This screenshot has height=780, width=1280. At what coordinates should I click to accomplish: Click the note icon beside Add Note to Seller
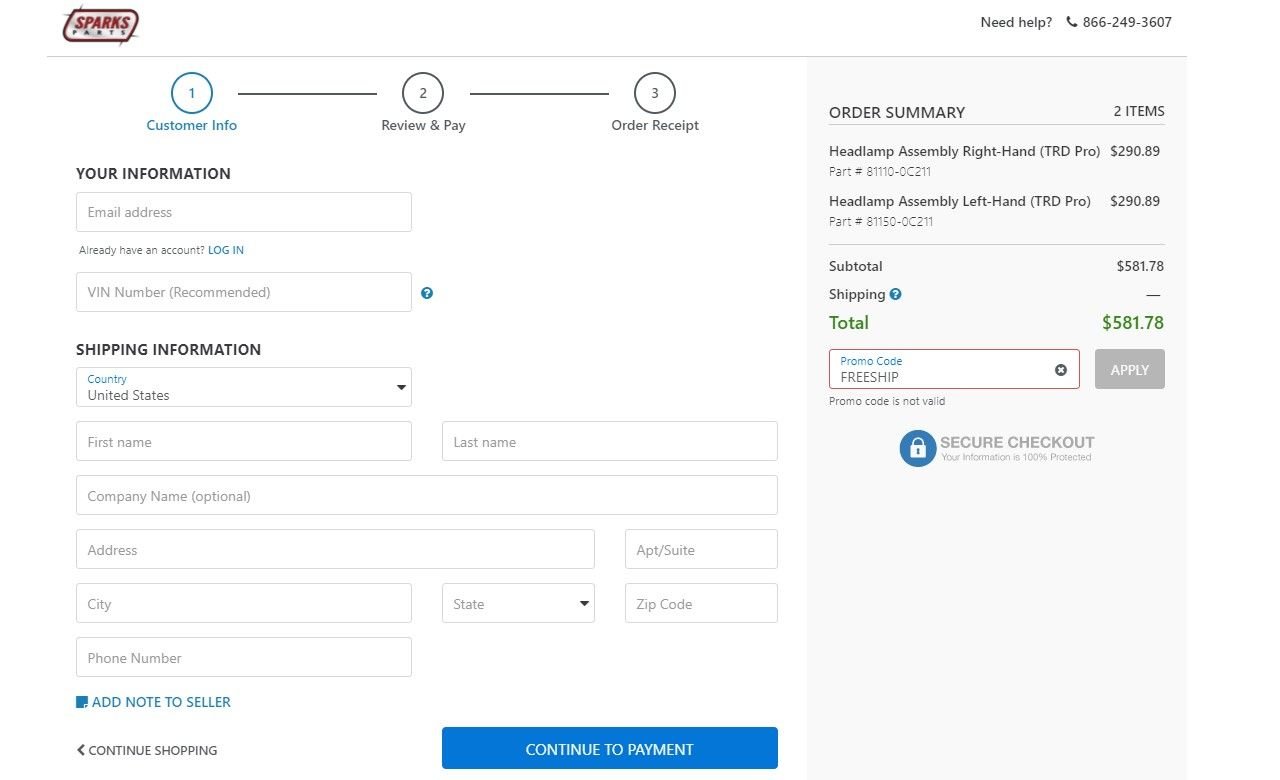click(82, 702)
